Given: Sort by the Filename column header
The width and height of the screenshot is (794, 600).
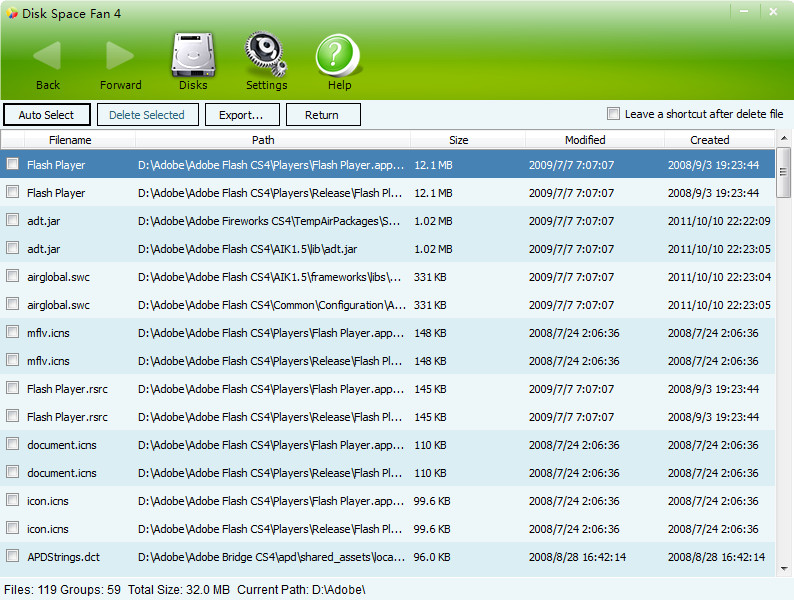Looking at the screenshot, I should tap(70, 140).
